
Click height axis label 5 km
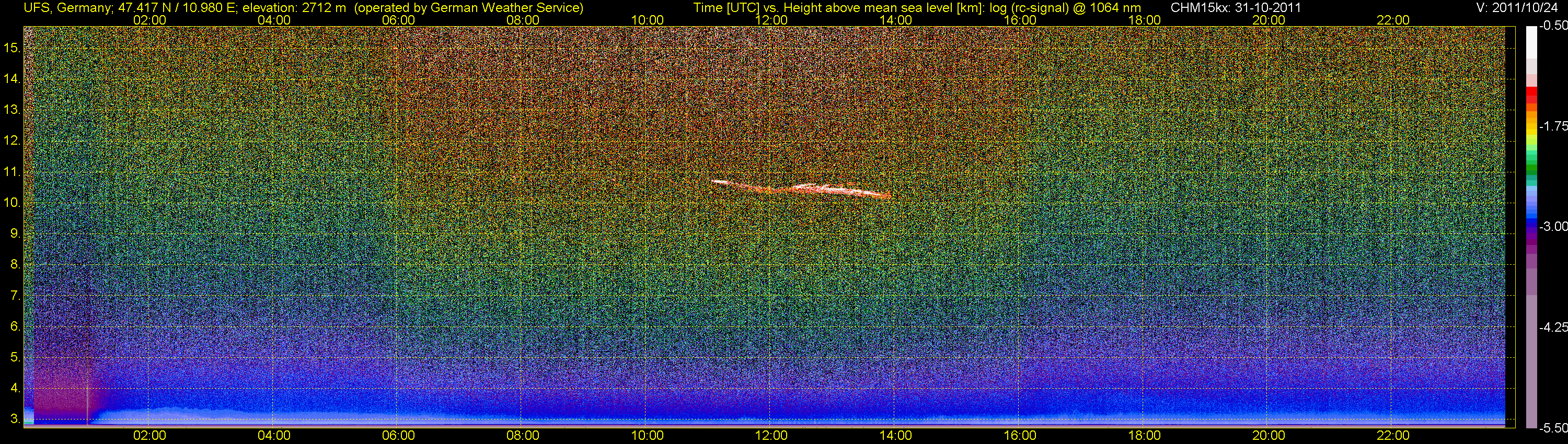15,358
